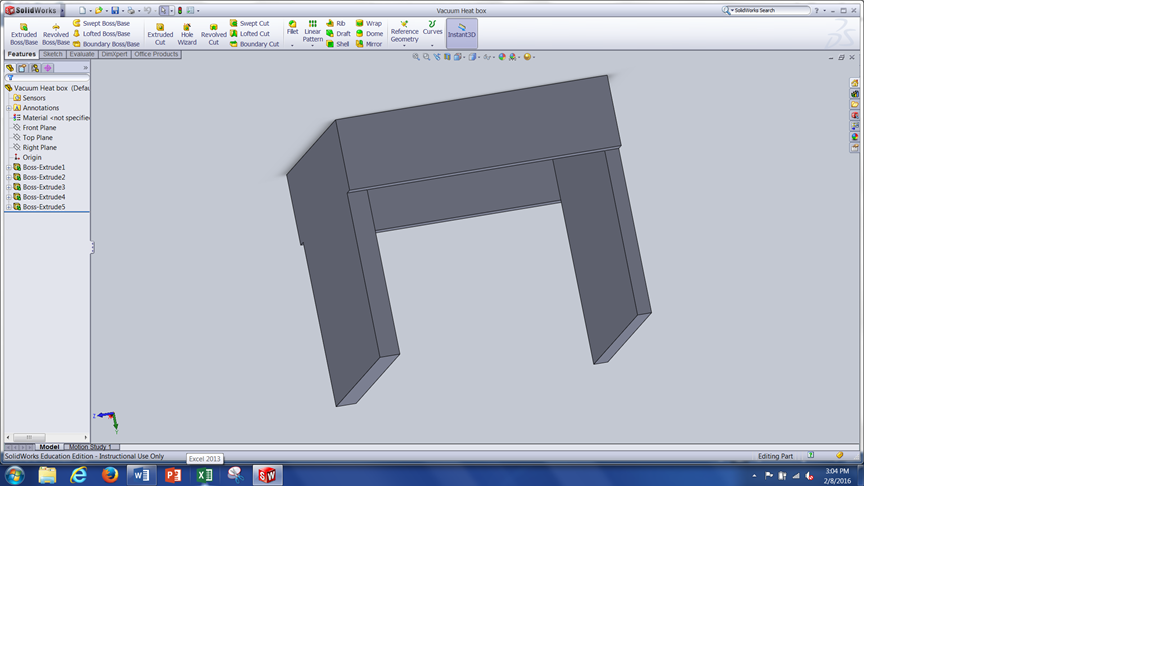Start the Linear Pattern tool
Viewport: 1152px width, 648px height.
(x=312, y=31)
